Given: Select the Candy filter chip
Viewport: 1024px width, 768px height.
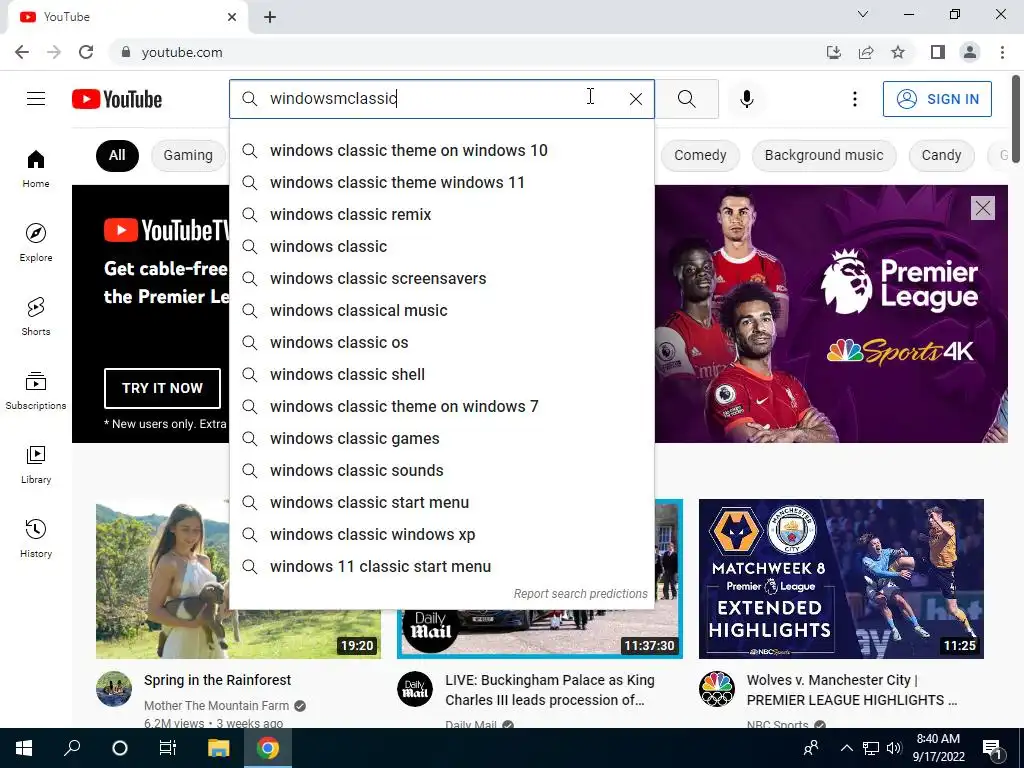Looking at the screenshot, I should (941, 155).
